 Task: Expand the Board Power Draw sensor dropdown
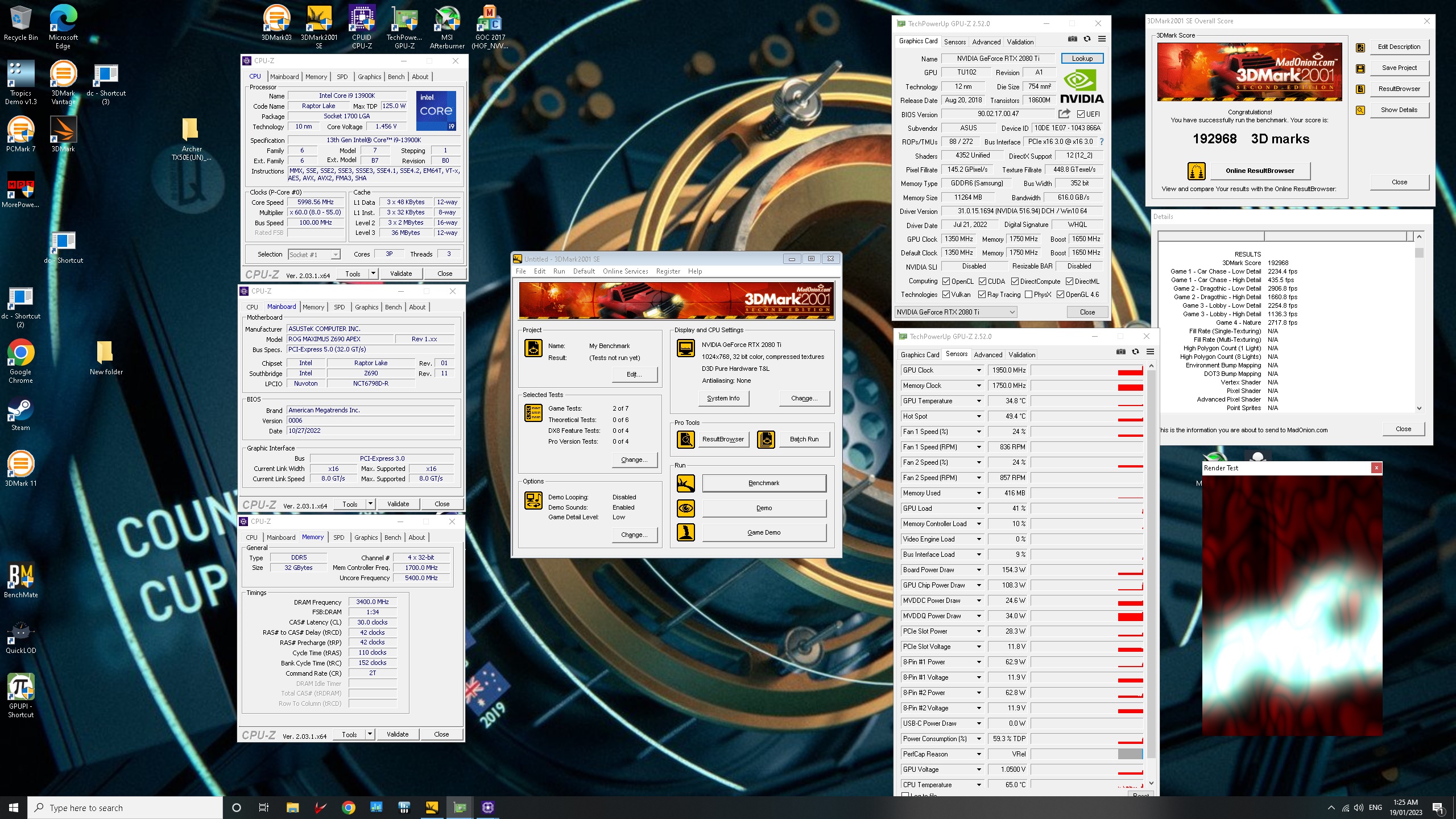click(979, 570)
